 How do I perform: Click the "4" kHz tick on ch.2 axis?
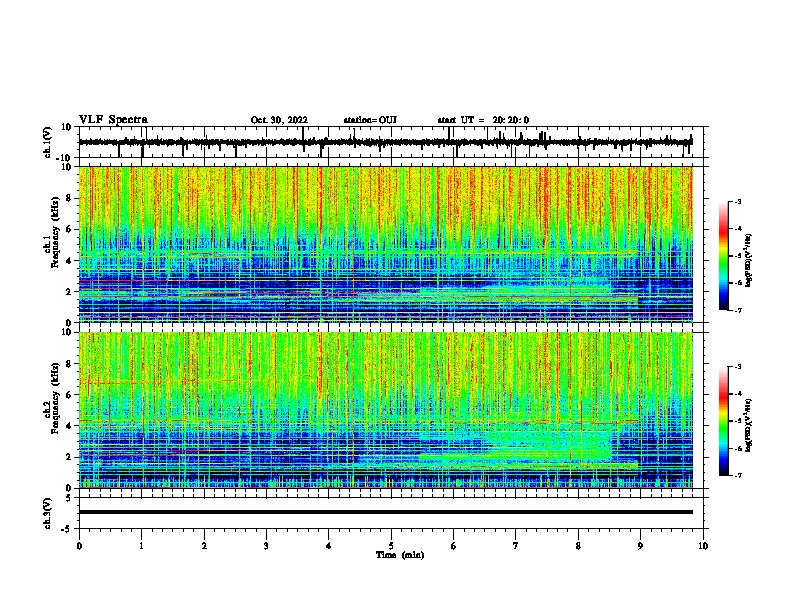pos(70,426)
